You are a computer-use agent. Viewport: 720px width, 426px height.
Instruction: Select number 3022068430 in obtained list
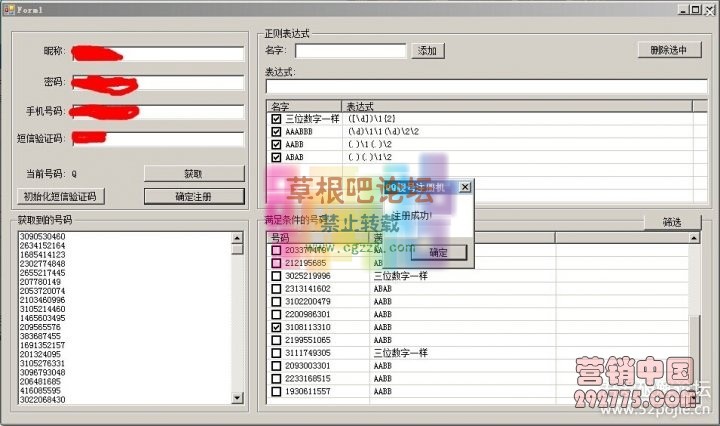43,399
